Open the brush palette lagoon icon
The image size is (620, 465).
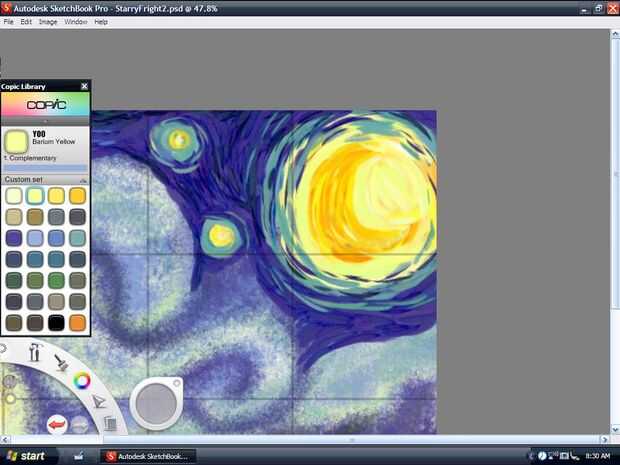coord(61,362)
